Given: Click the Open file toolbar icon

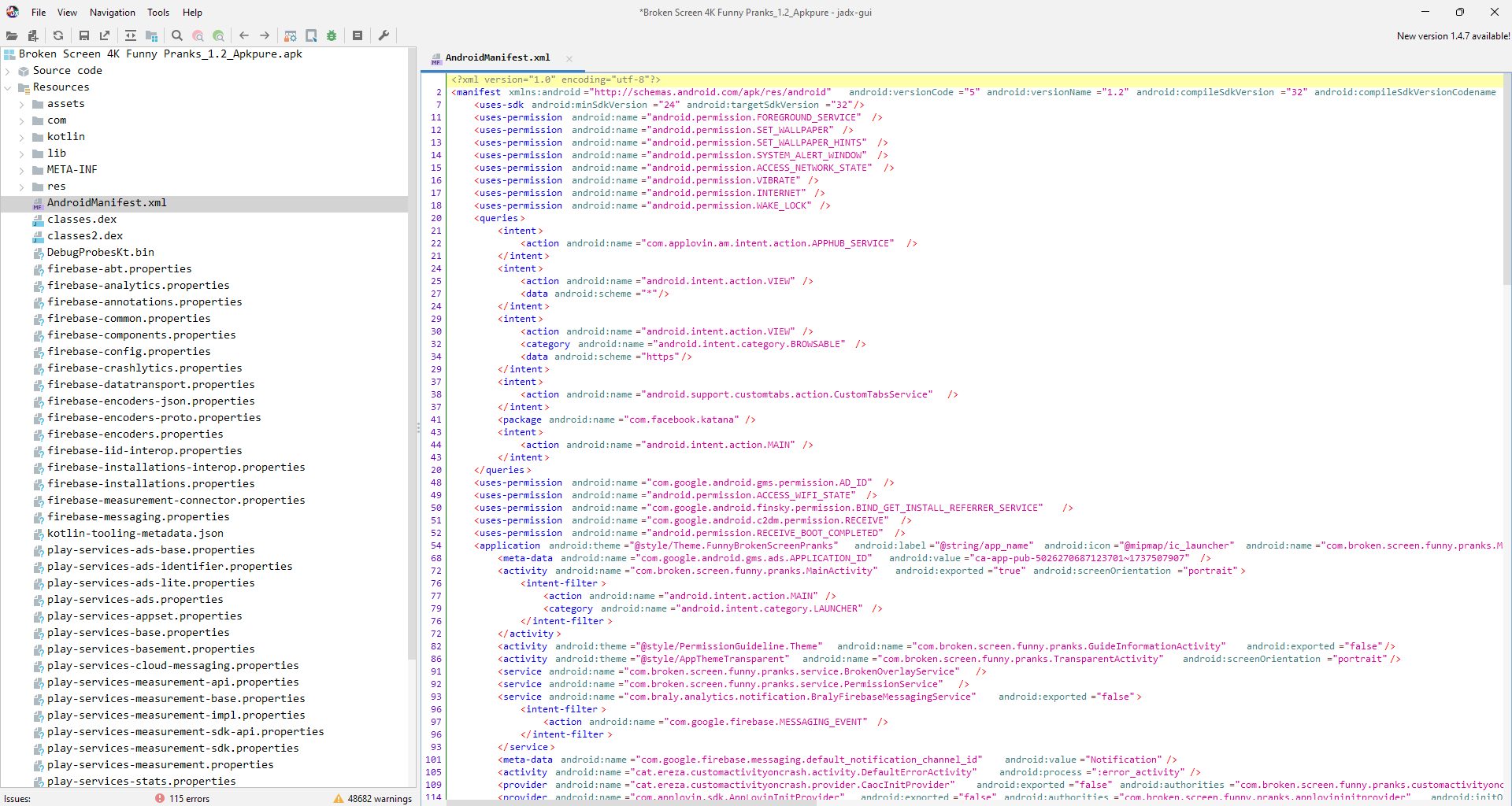Looking at the screenshot, I should (12, 35).
